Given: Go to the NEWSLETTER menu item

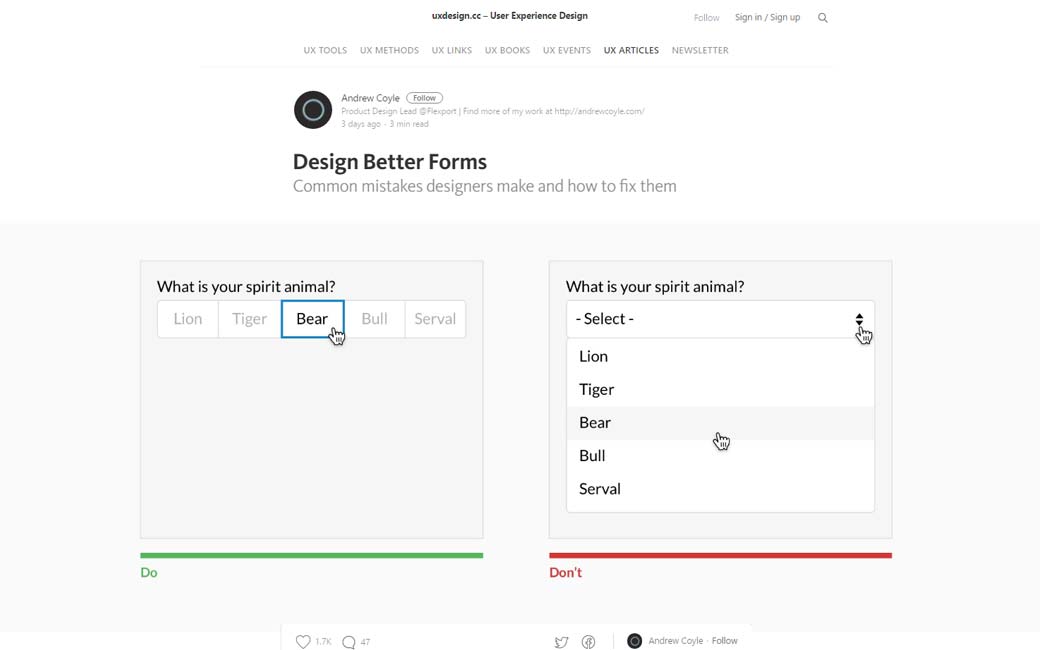Looking at the screenshot, I should coord(700,50).
